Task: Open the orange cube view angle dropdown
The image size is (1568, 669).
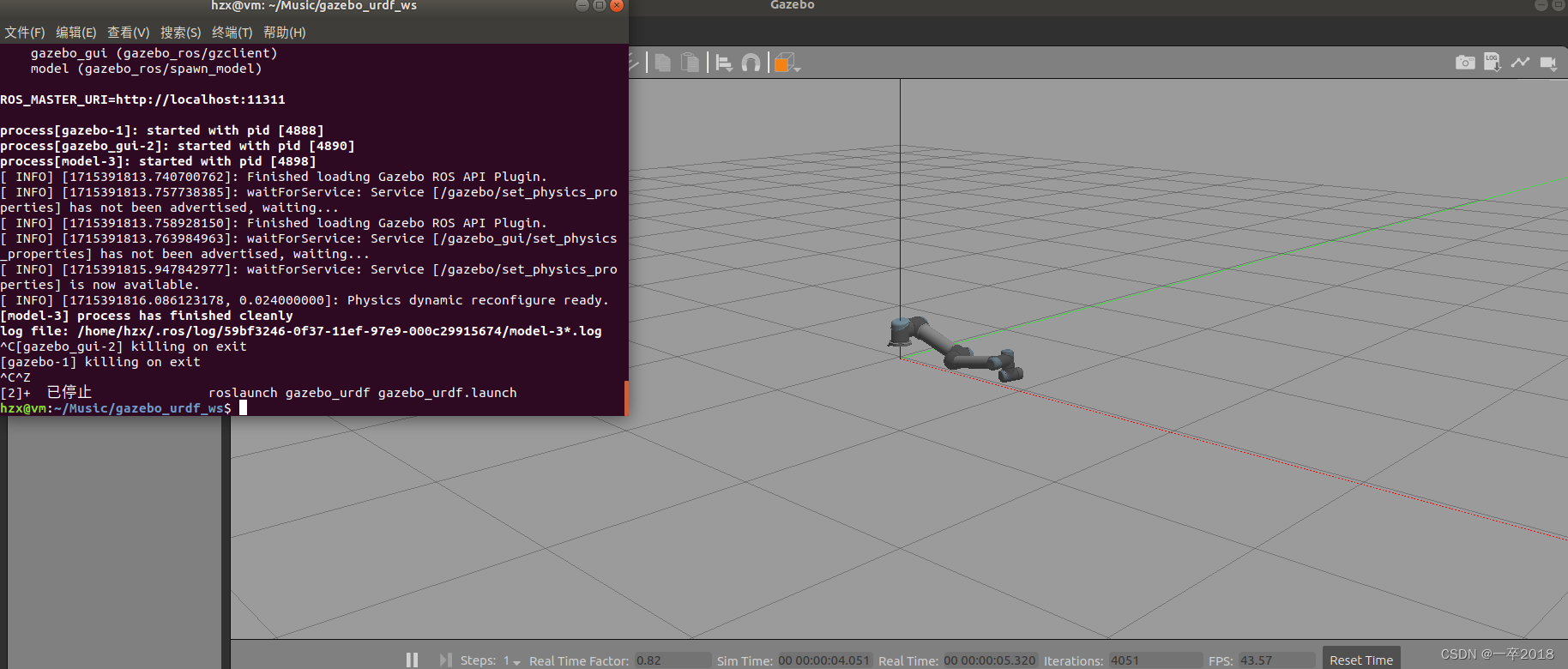Action: [x=787, y=63]
